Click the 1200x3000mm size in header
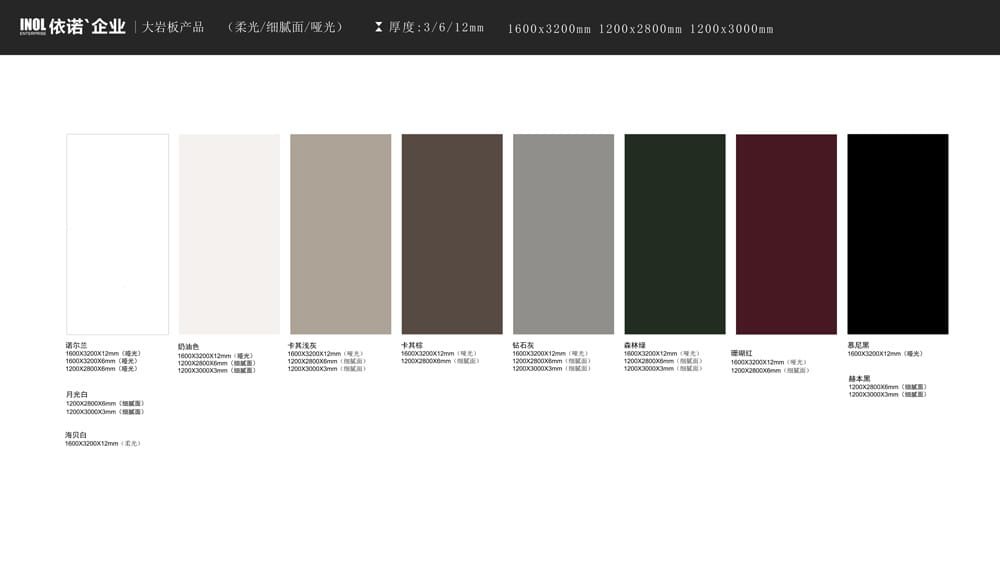 (731, 29)
